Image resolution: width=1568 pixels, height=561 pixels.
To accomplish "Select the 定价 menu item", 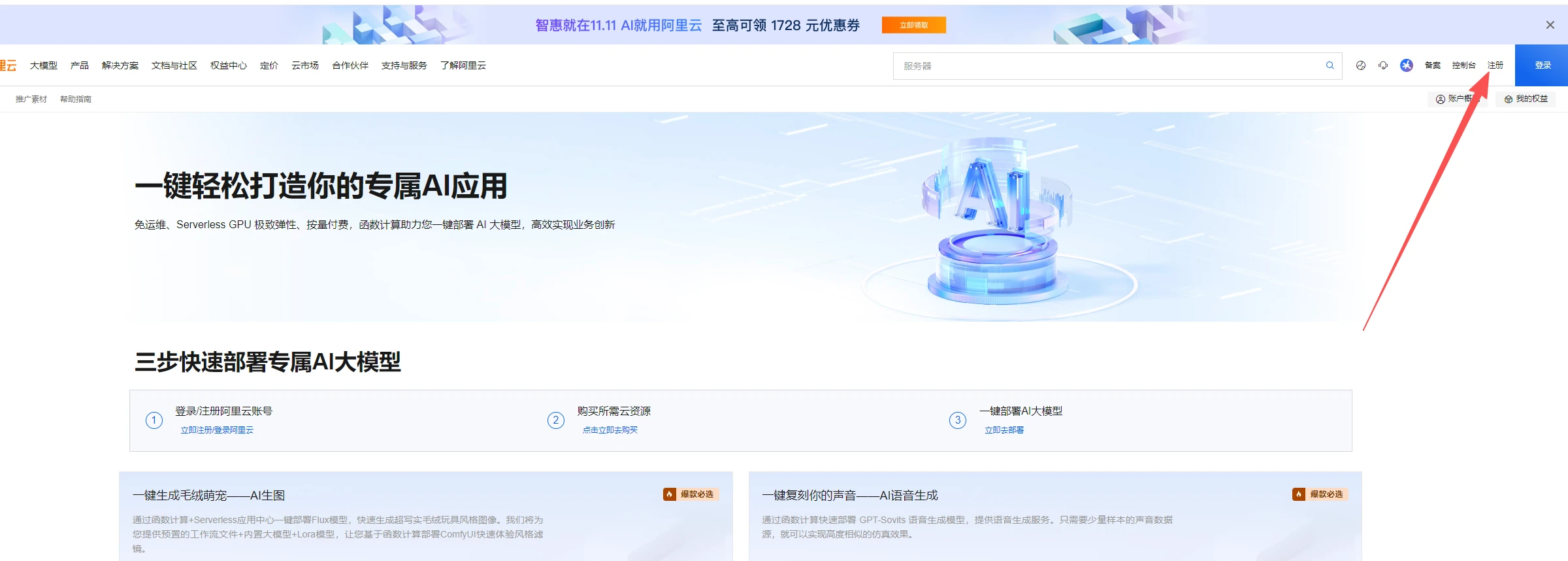I will [269, 65].
